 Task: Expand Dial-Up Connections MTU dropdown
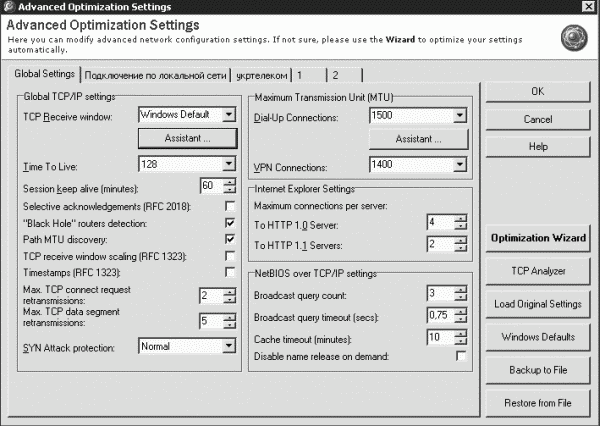(x=460, y=116)
